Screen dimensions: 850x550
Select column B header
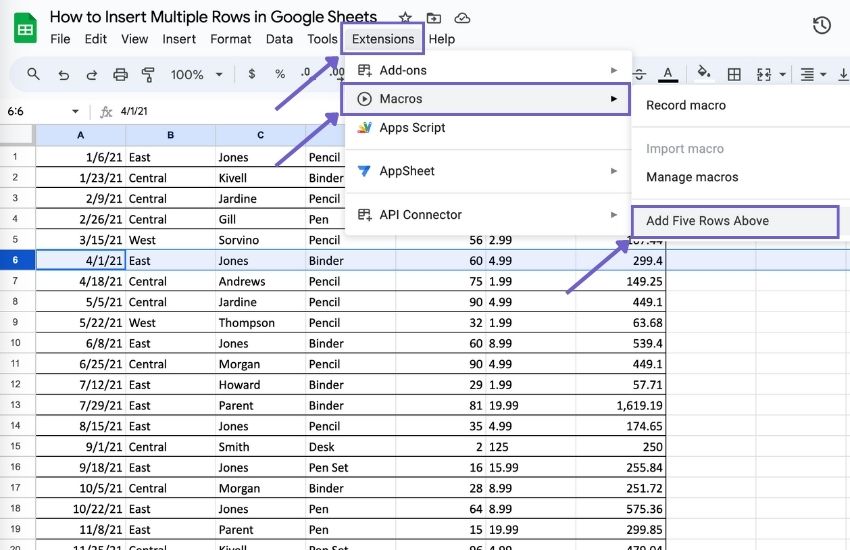click(170, 135)
